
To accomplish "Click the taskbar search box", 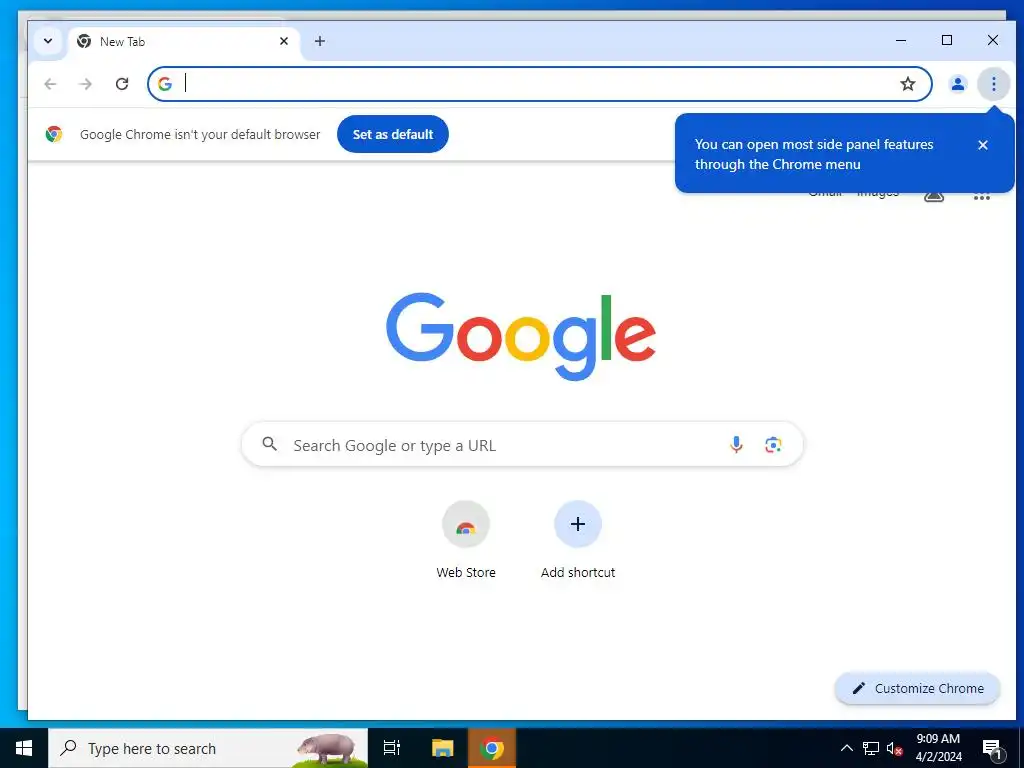I will coord(208,748).
